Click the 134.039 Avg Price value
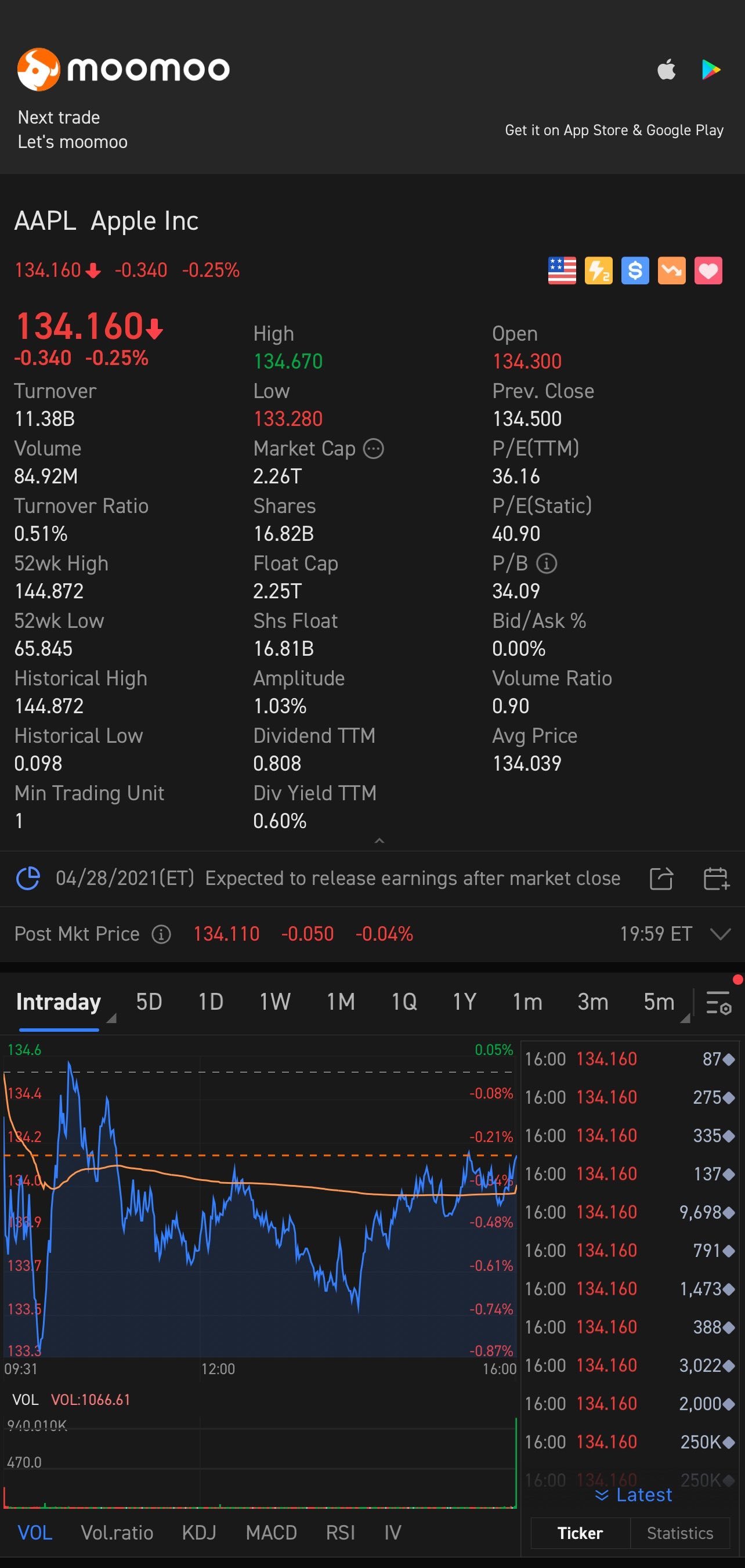The height and width of the screenshot is (1568, 745). (x=527, y=763)
